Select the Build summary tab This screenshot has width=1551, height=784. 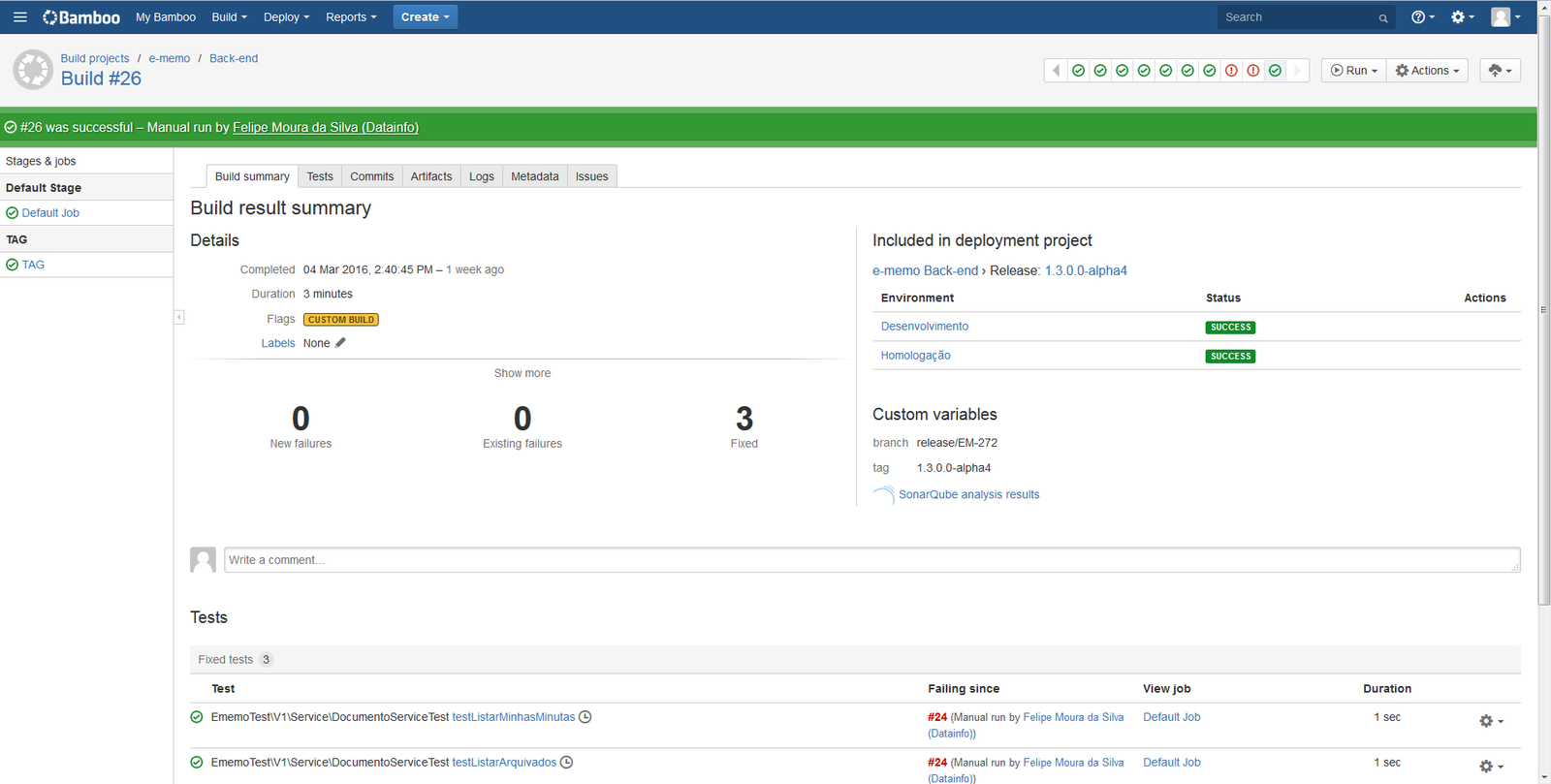[252, 176]
